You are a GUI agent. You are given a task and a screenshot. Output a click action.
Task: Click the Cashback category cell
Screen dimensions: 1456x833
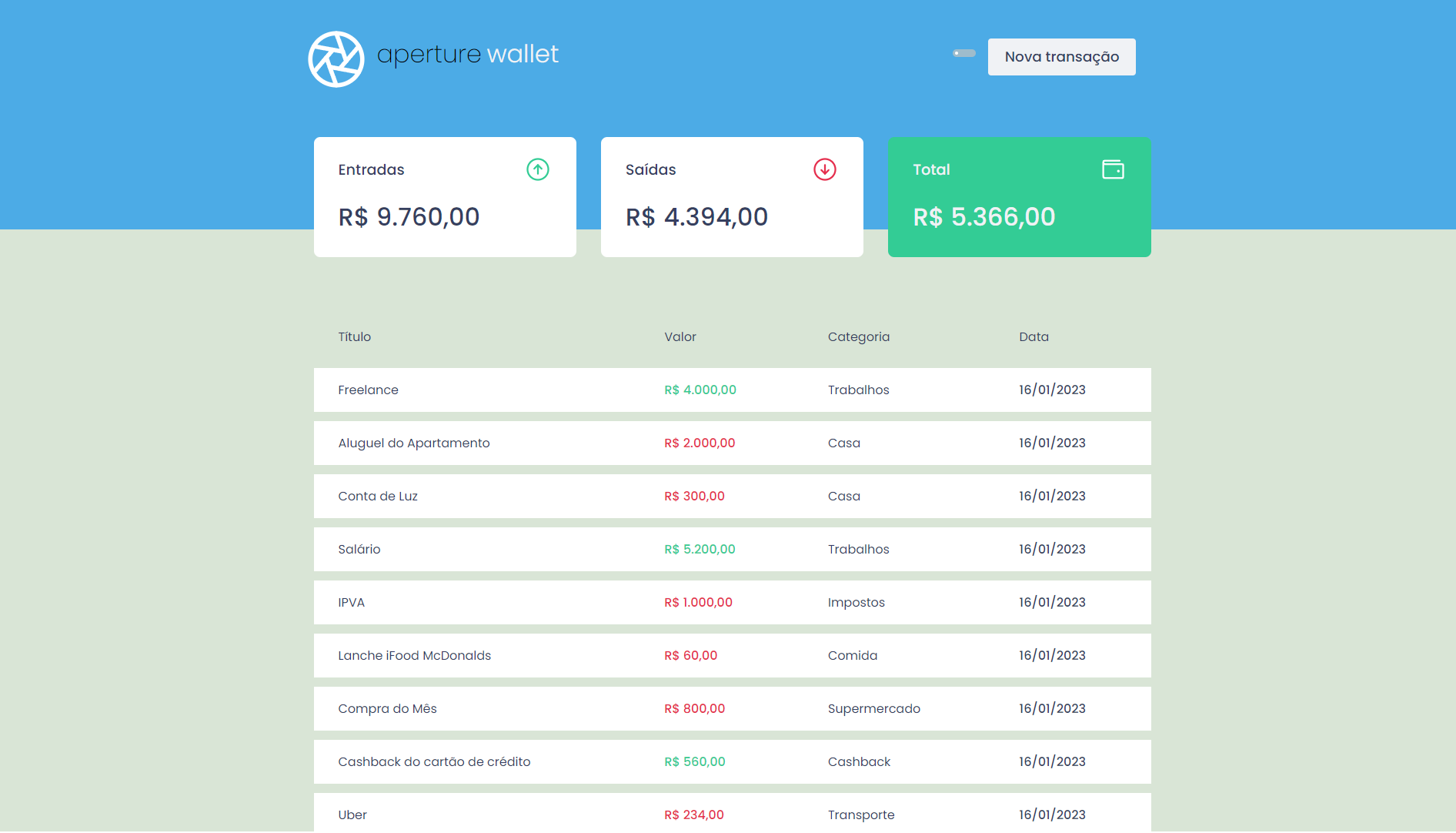point(859,762)
